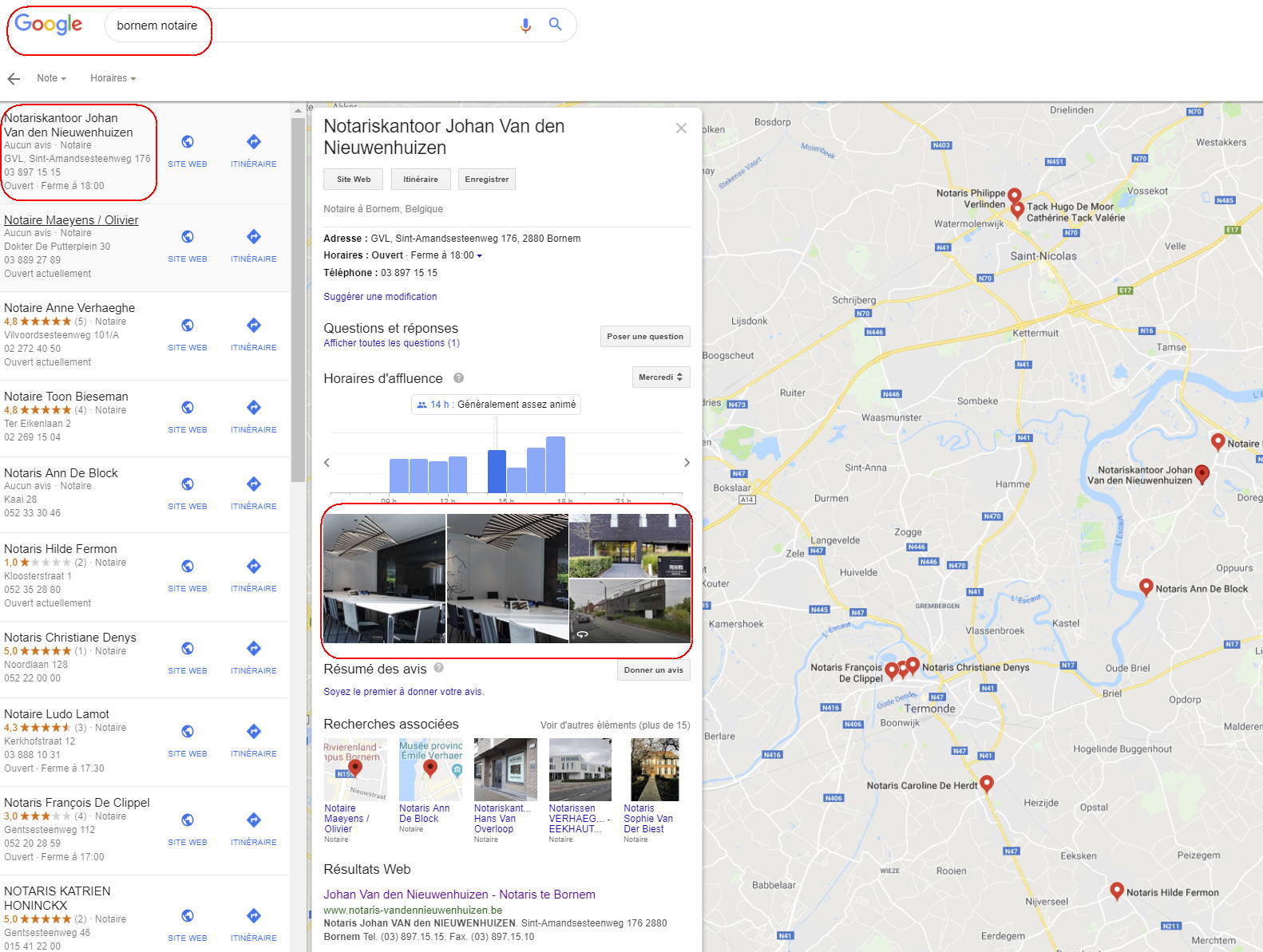
Task: Open related Notariskant... Hans Van Overloop card
Action: pos(505,790)
